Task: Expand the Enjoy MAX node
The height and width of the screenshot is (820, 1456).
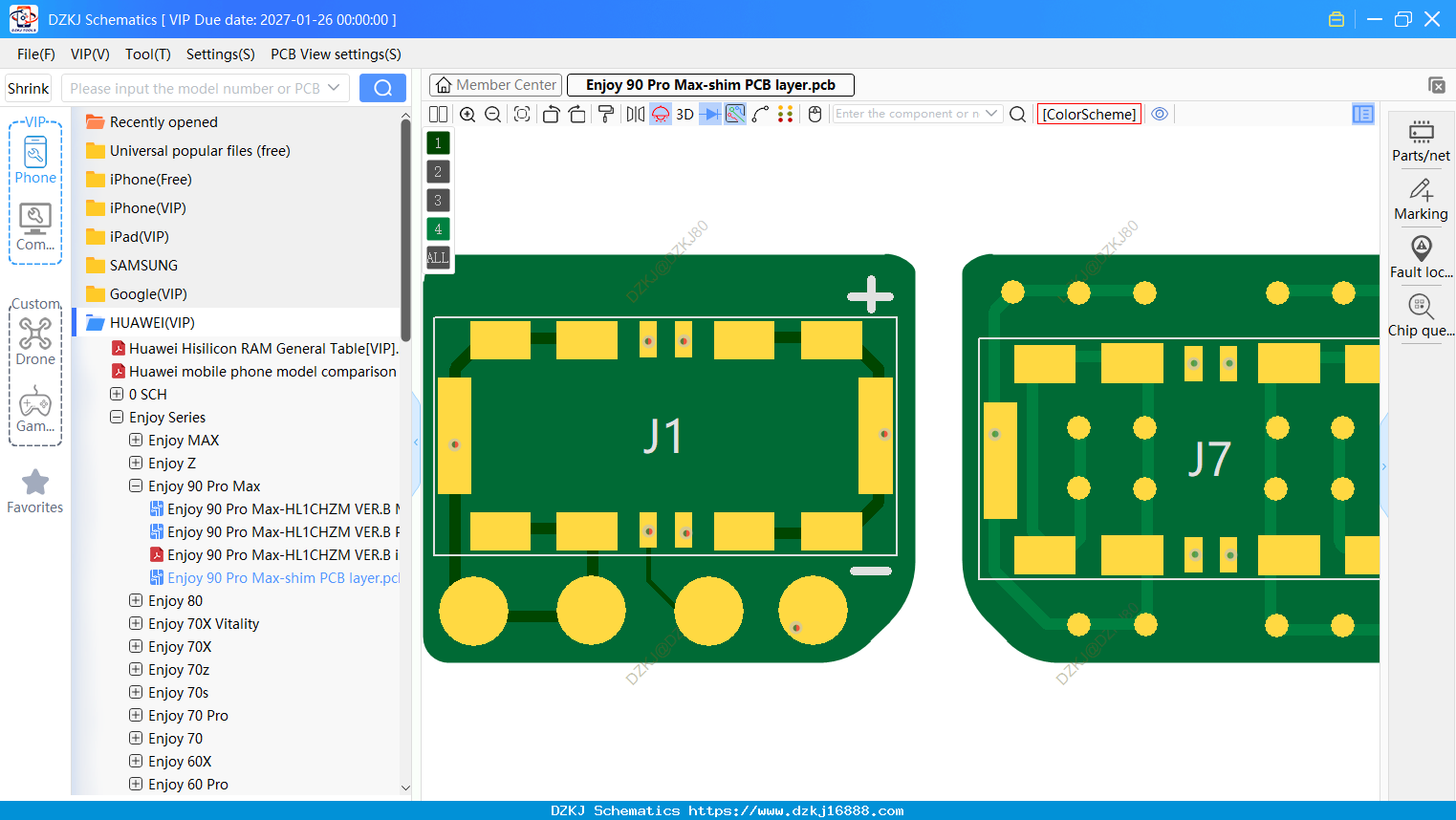Action: pyautogui.click(x=136, y=440)
